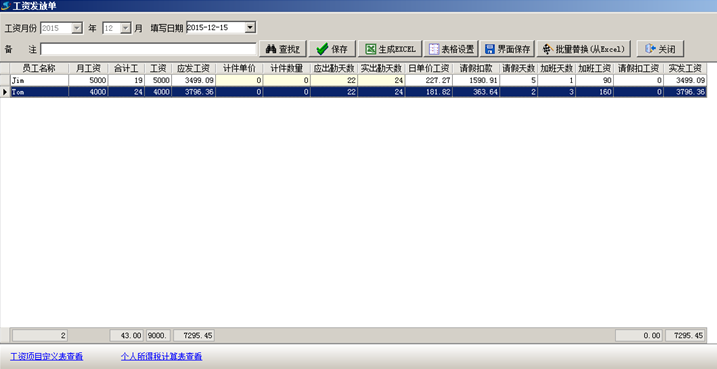Click the floppy disk layout-save icon
The height and width of the screenshot is (369, 717).
[x=490, y=49]
